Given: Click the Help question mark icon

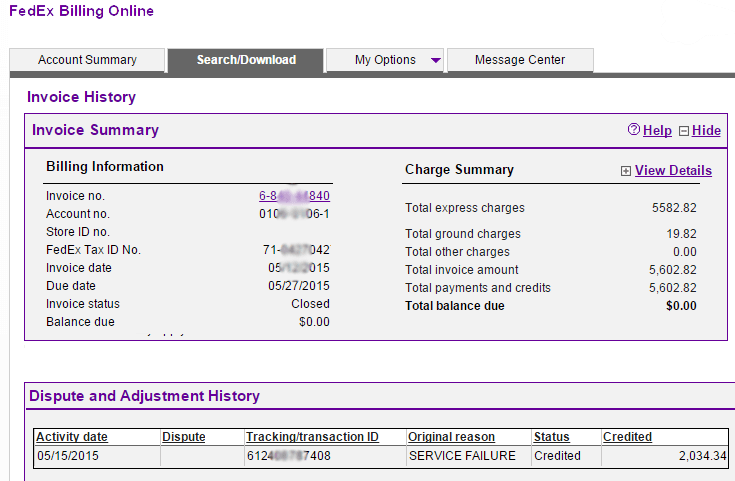Looking at the screenshot, I should pos(633,130).
